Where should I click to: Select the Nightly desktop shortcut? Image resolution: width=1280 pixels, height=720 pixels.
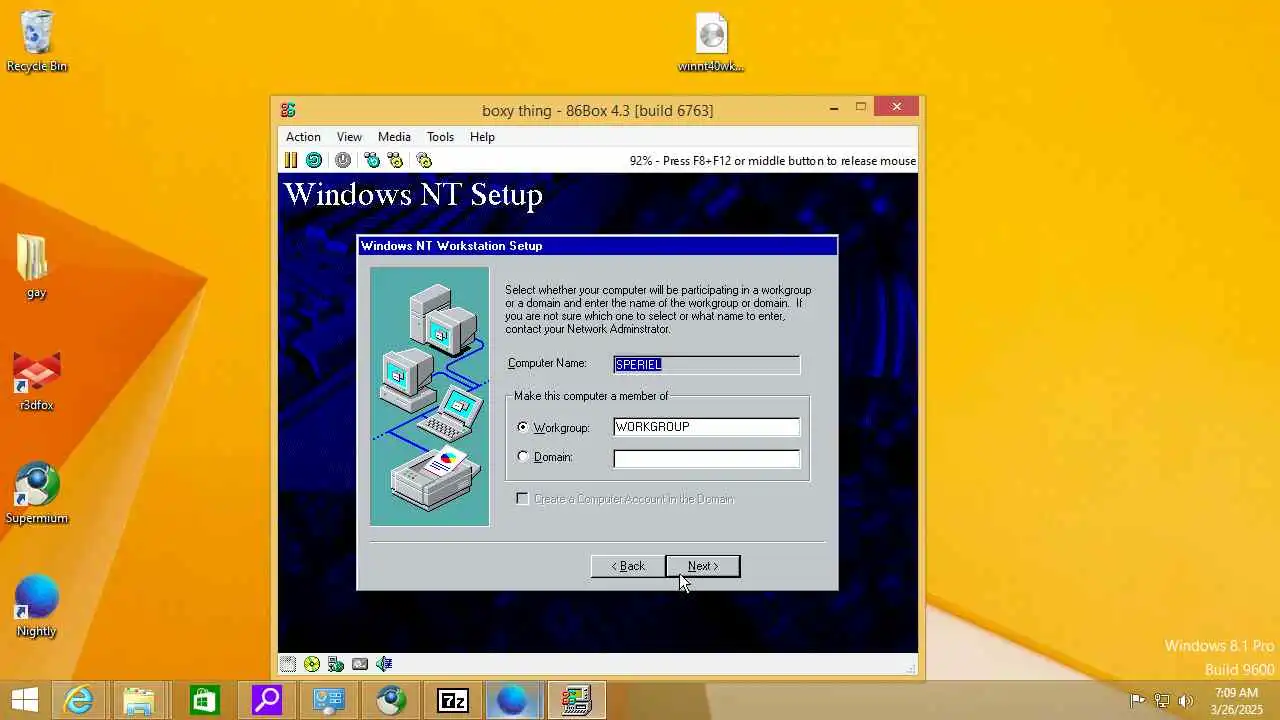pyautogui.click(x=37, y=606)
